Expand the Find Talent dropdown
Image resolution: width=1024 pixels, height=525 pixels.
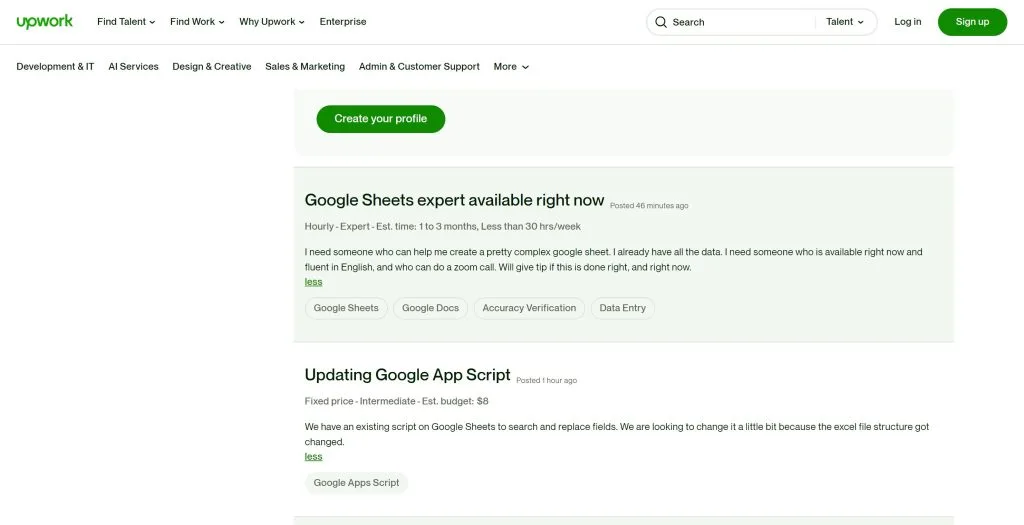tap(126, 22)
